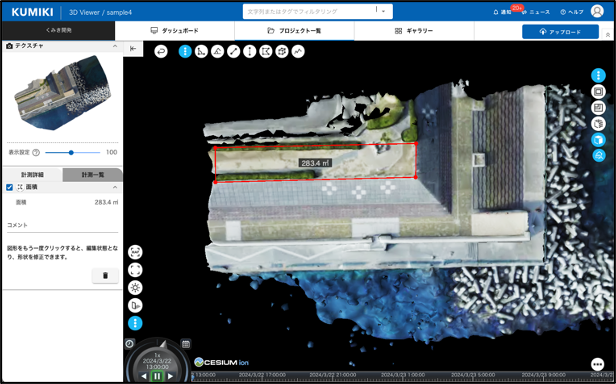
Task: Select the area polygon measurement tool
Action: [266, 51]
